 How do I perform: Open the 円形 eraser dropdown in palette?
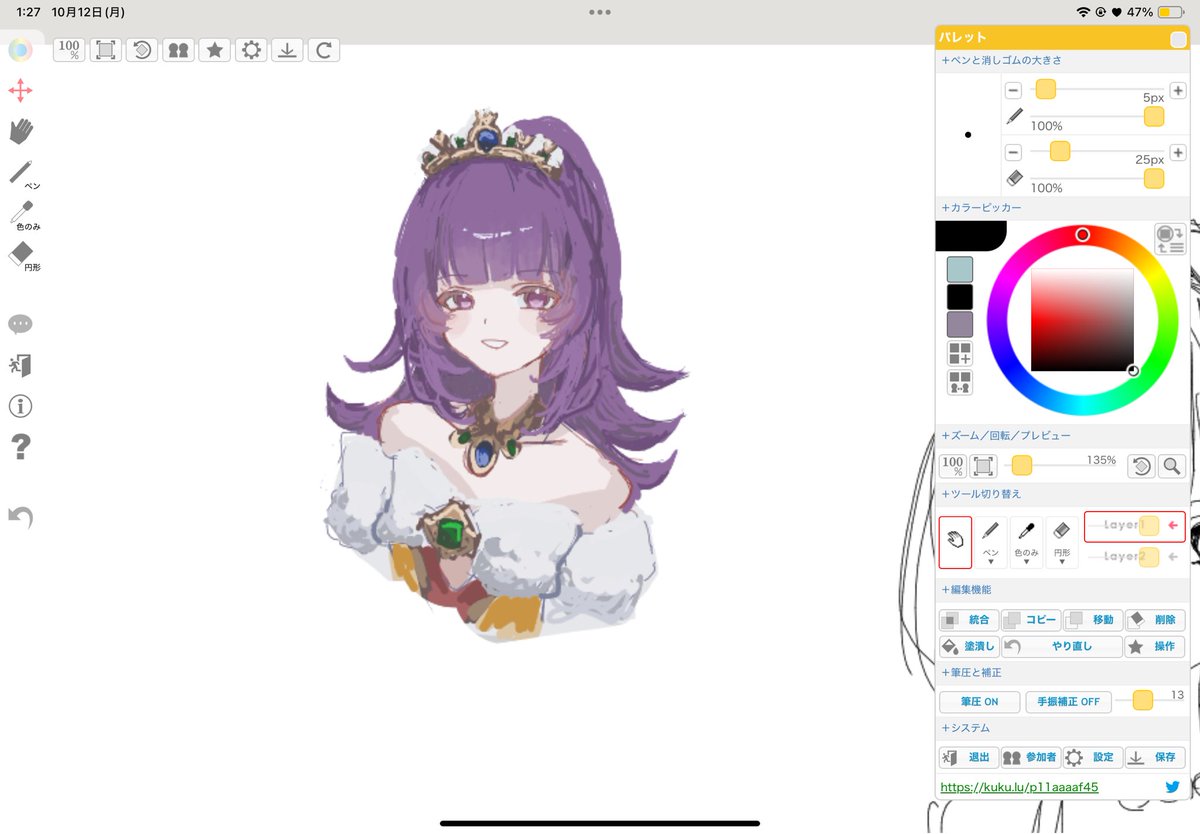(1062, 543)
